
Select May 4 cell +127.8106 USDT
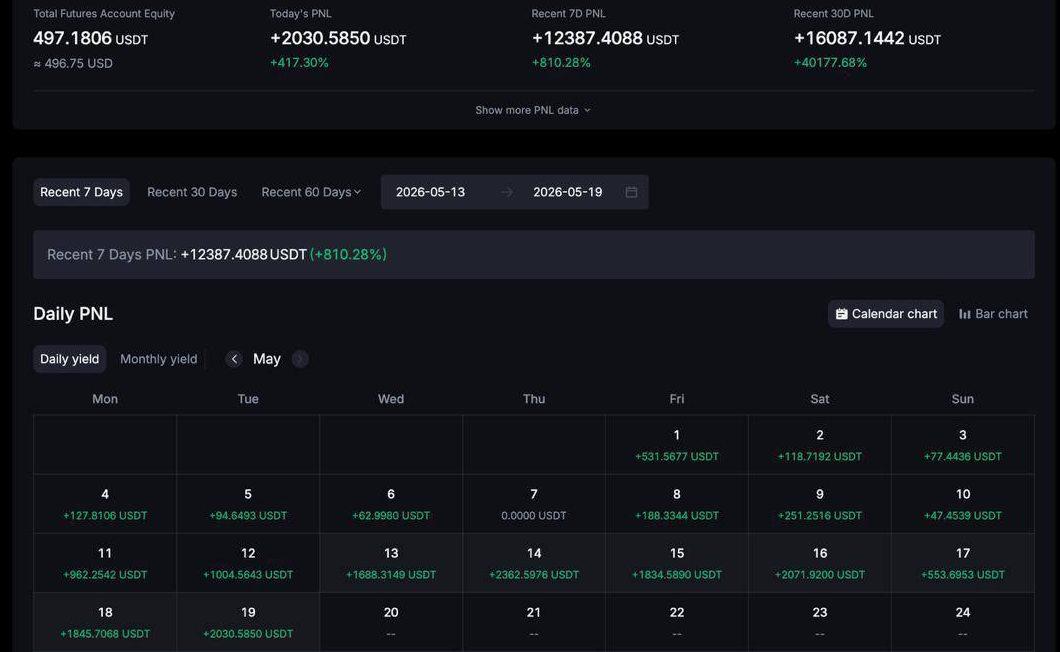[105, 504]
